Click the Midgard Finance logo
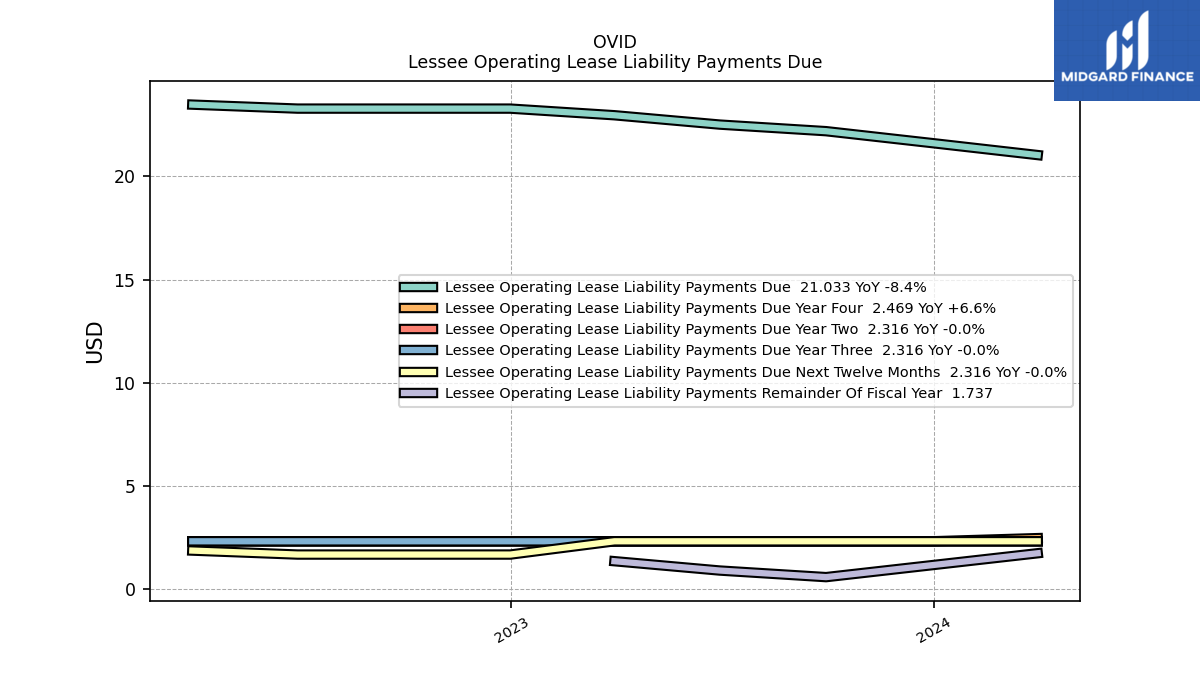Image resolution: width=1200 pixels, height=675 pixels. (x=1127, y=50)
